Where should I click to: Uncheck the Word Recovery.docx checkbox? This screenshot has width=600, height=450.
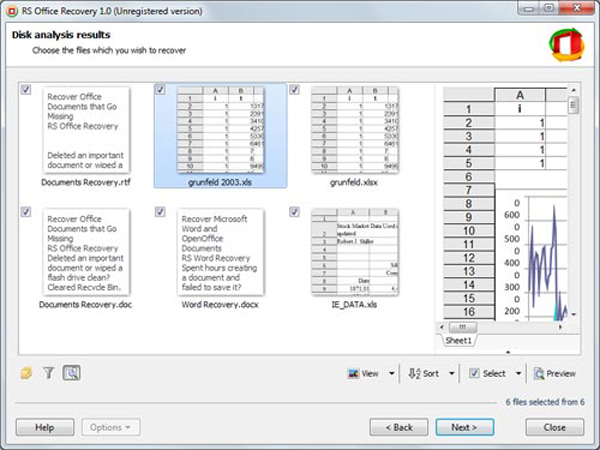click(160, 212)
